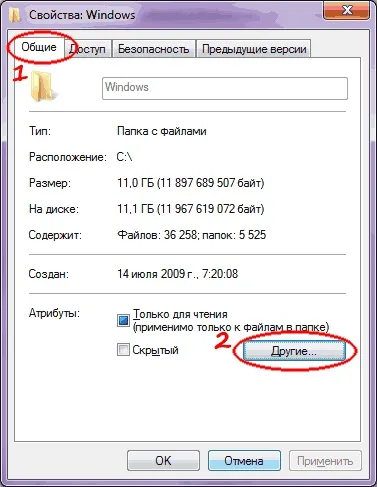Image resolution: width=377 pixels, height=487 pixels.
Task: Open the Безопасность tab
Action: (154, 49)
